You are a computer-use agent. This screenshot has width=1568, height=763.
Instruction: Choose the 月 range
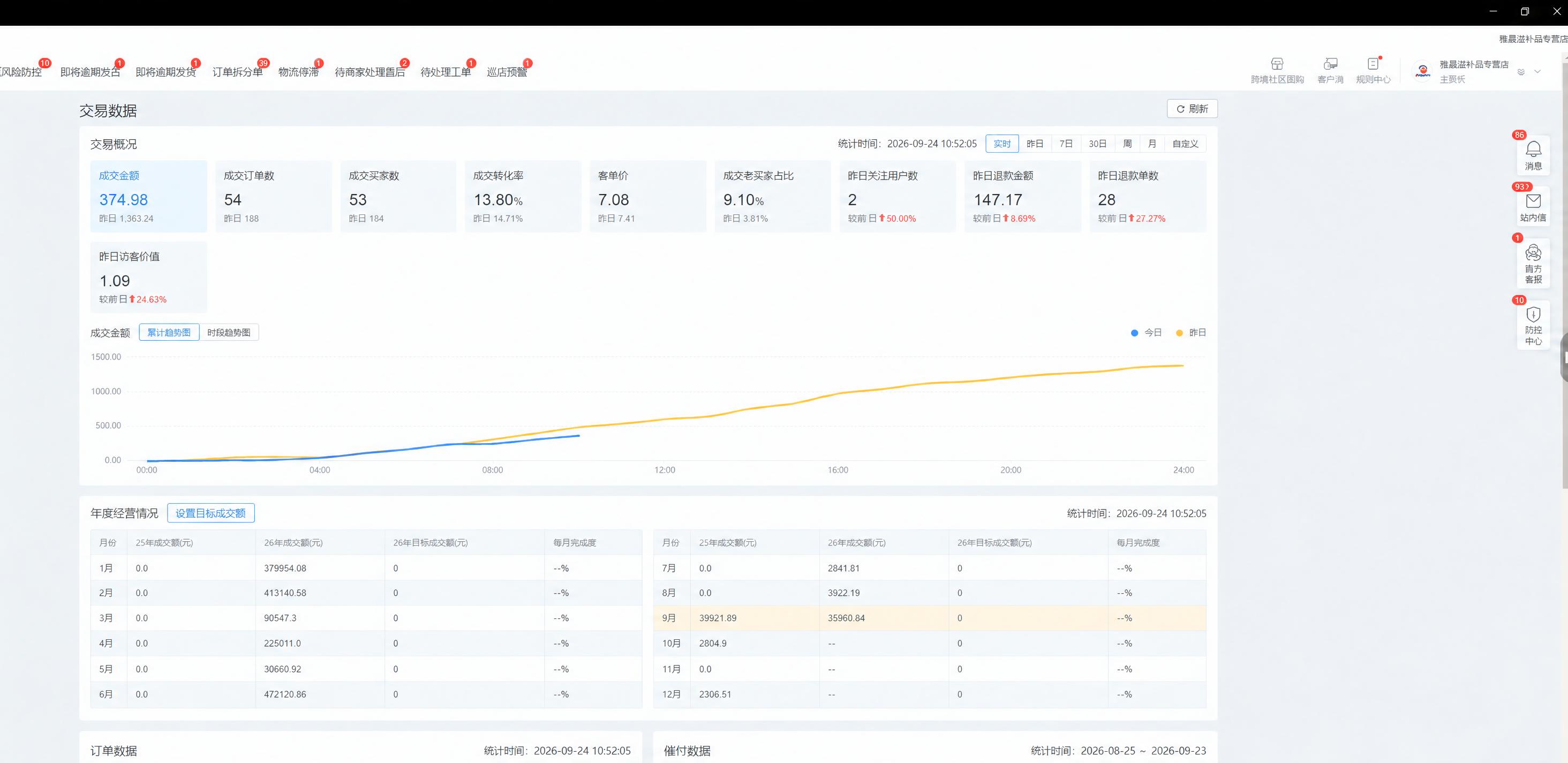(x=1152, y=144)
